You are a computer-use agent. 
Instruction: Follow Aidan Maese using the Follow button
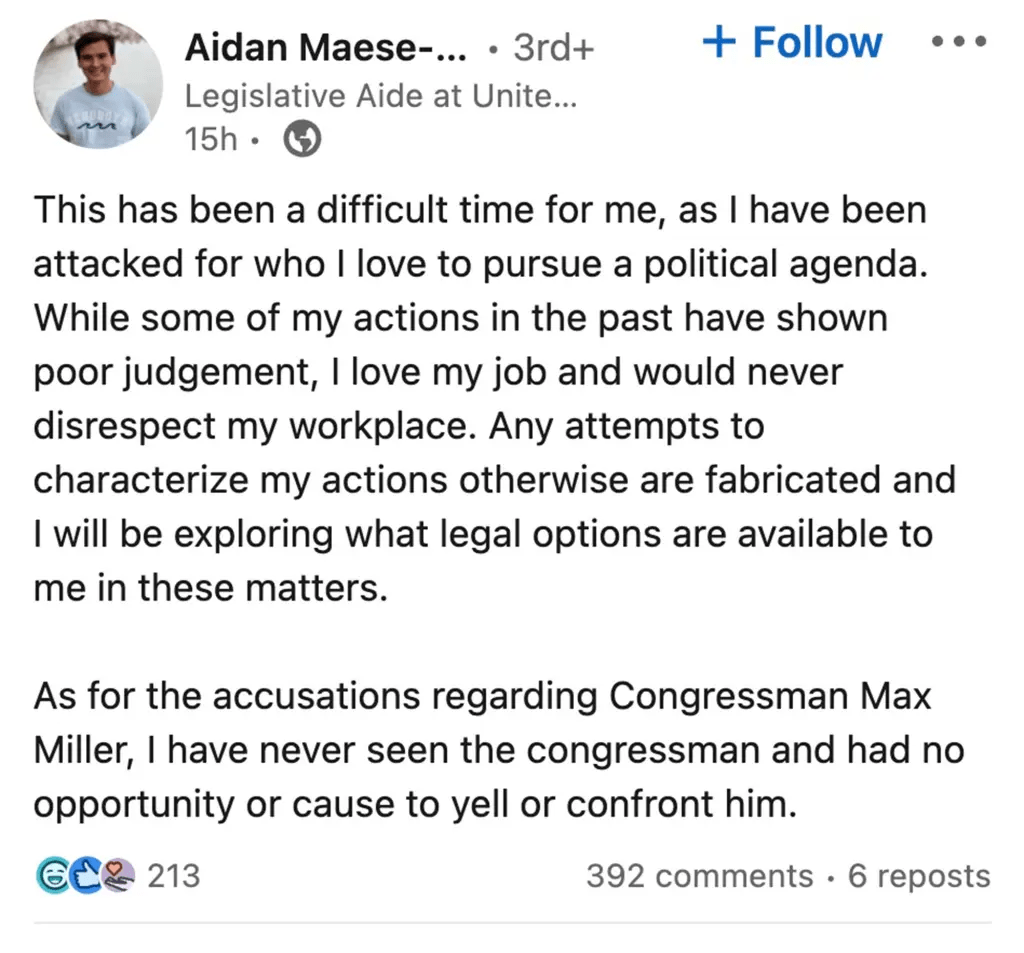[x=816, y=42]
